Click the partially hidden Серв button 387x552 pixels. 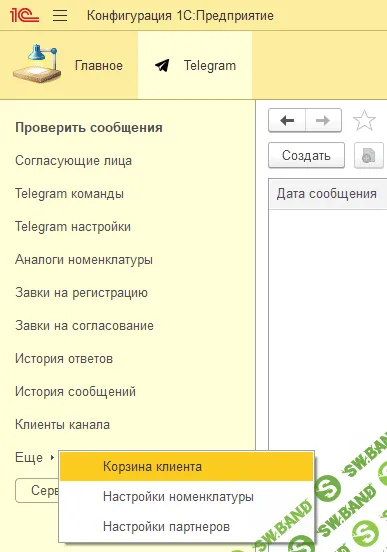click(37, 490)
